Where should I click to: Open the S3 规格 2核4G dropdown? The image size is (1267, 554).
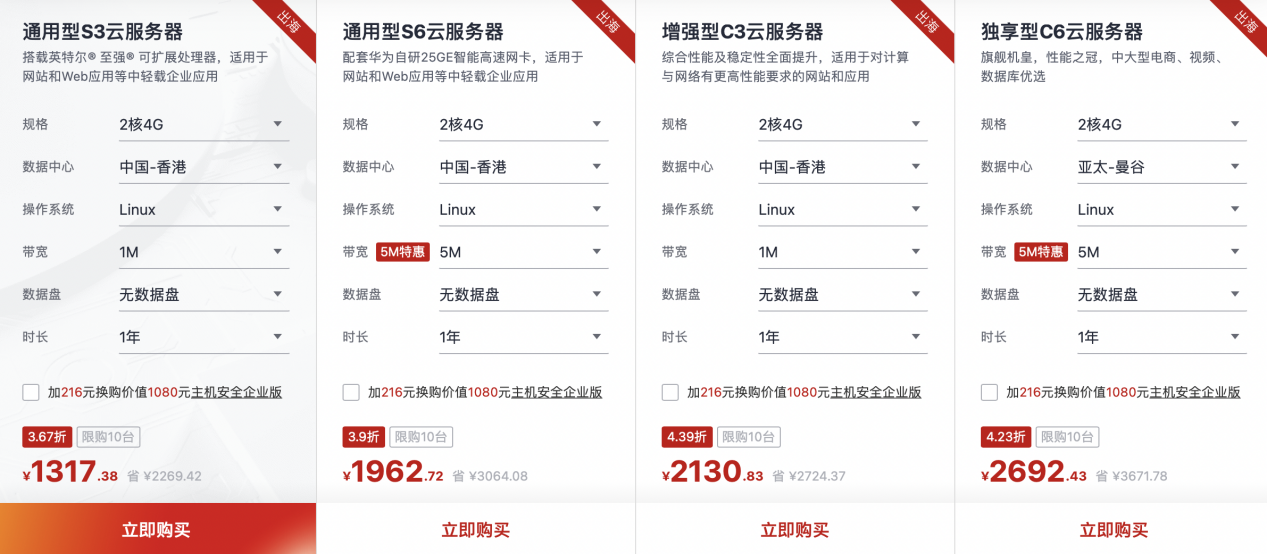(x=204, y=125)
